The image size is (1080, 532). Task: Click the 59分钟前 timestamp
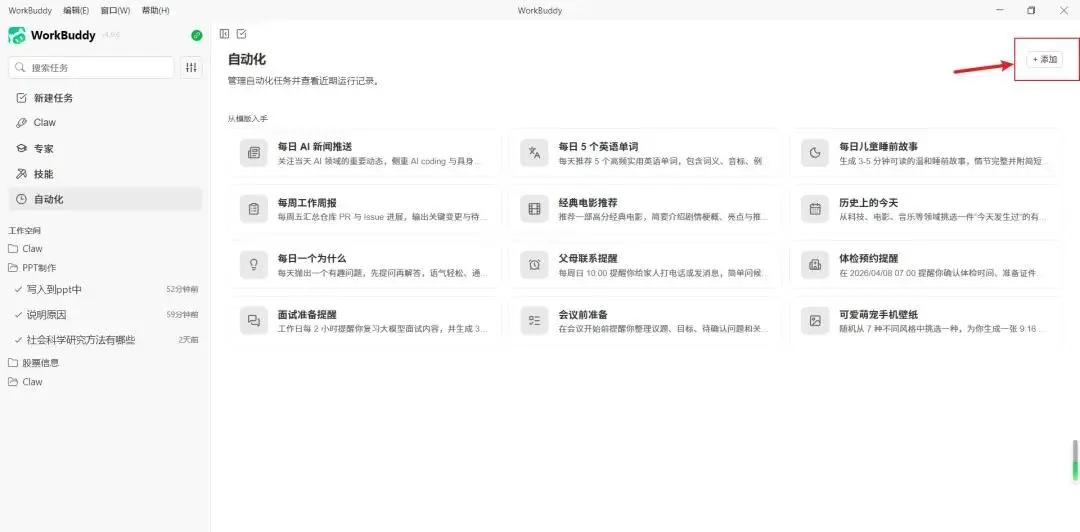[x=183, y=315]
